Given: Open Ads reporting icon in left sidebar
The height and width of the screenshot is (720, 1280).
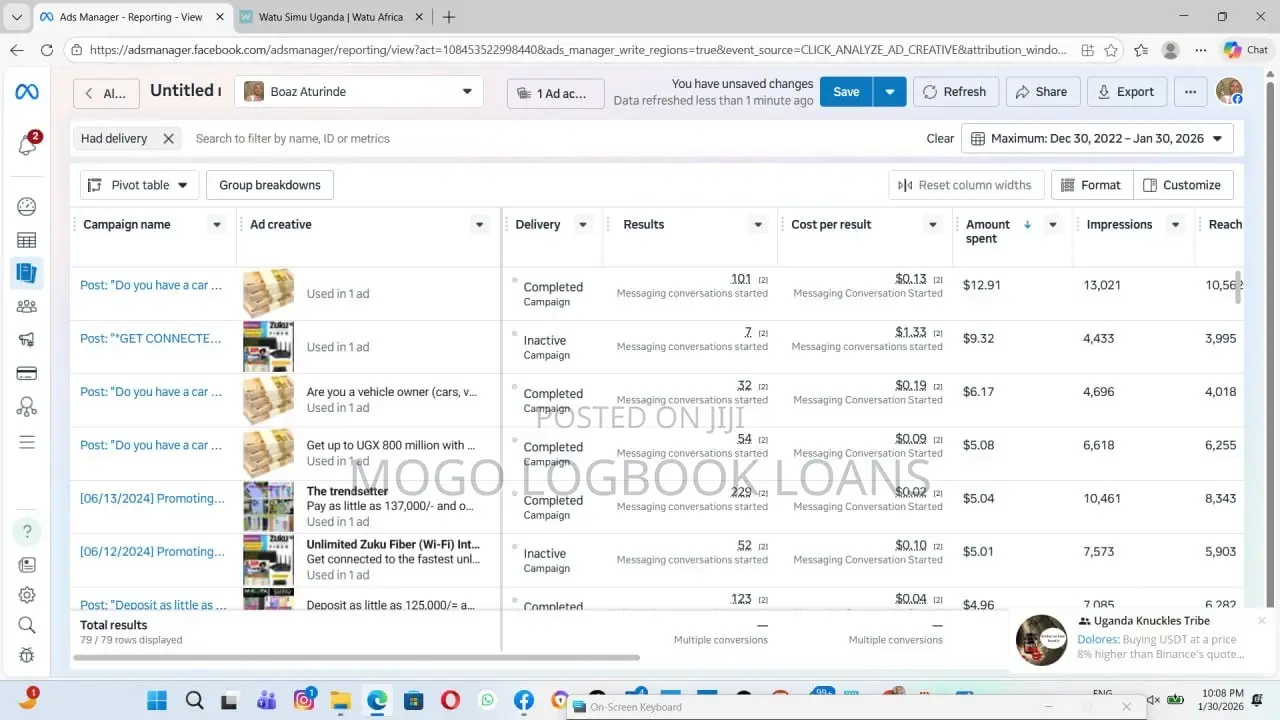Looking at the screenshot, I should 27,273.
